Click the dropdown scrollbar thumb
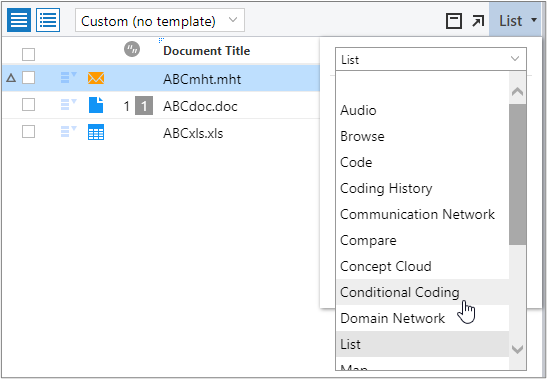The image size is (547, 379). 517,174
